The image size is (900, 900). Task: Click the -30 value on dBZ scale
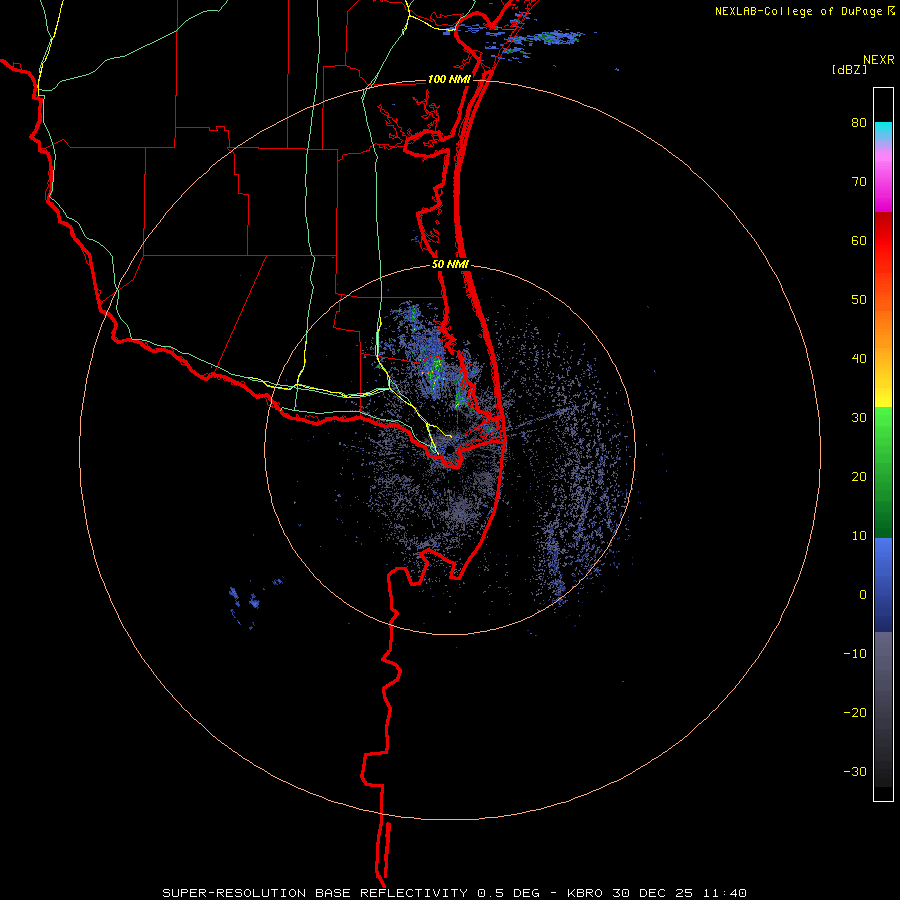point(855,771)
